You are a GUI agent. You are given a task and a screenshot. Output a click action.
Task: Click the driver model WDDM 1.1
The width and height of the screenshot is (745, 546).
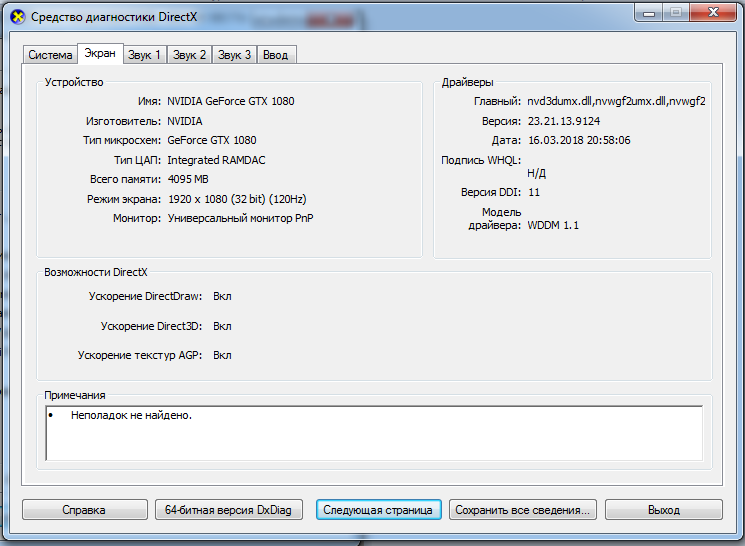(x=553, y=225)
